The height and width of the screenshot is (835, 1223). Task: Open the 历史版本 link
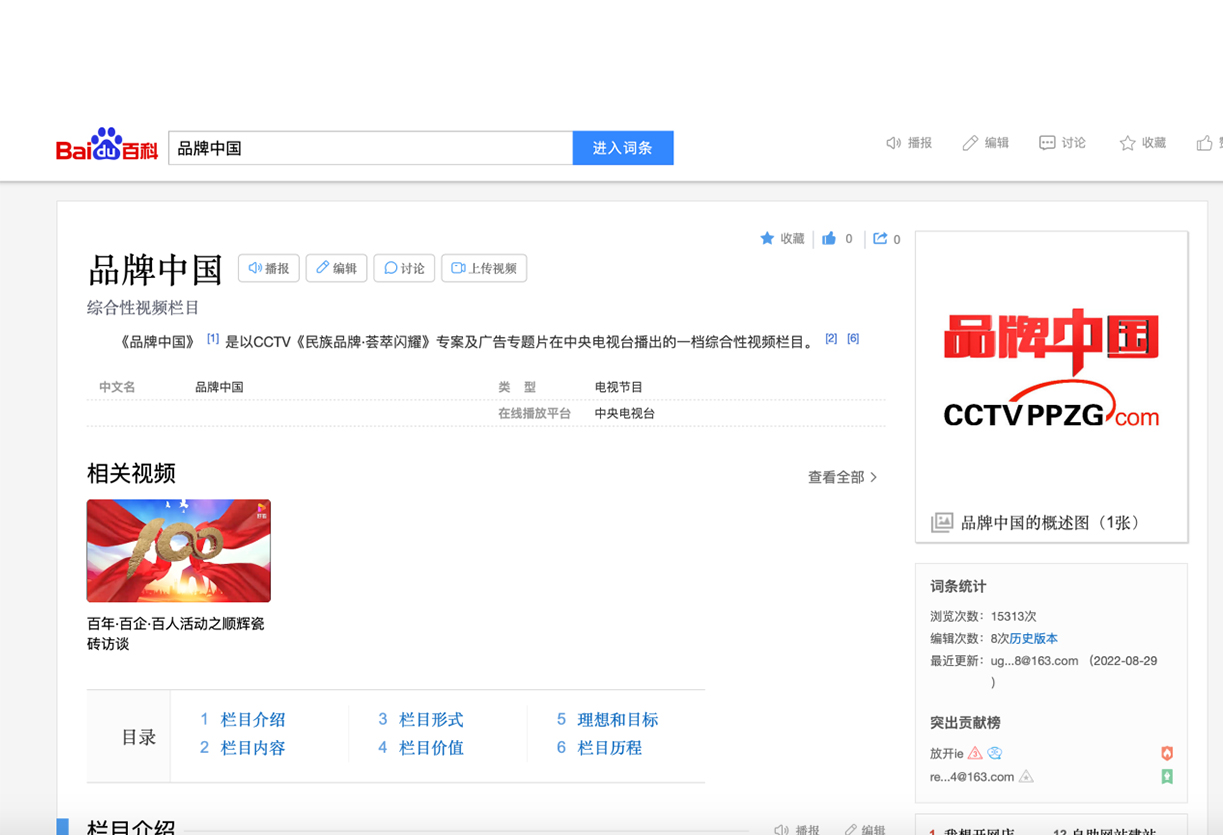pos(1033,638)
